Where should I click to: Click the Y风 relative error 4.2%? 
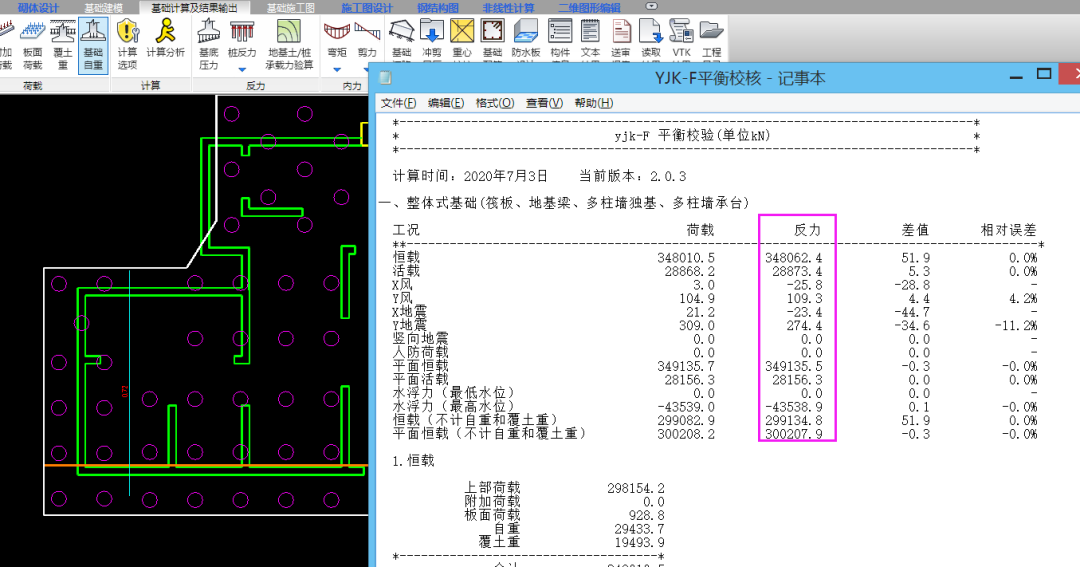point(1023,298)
